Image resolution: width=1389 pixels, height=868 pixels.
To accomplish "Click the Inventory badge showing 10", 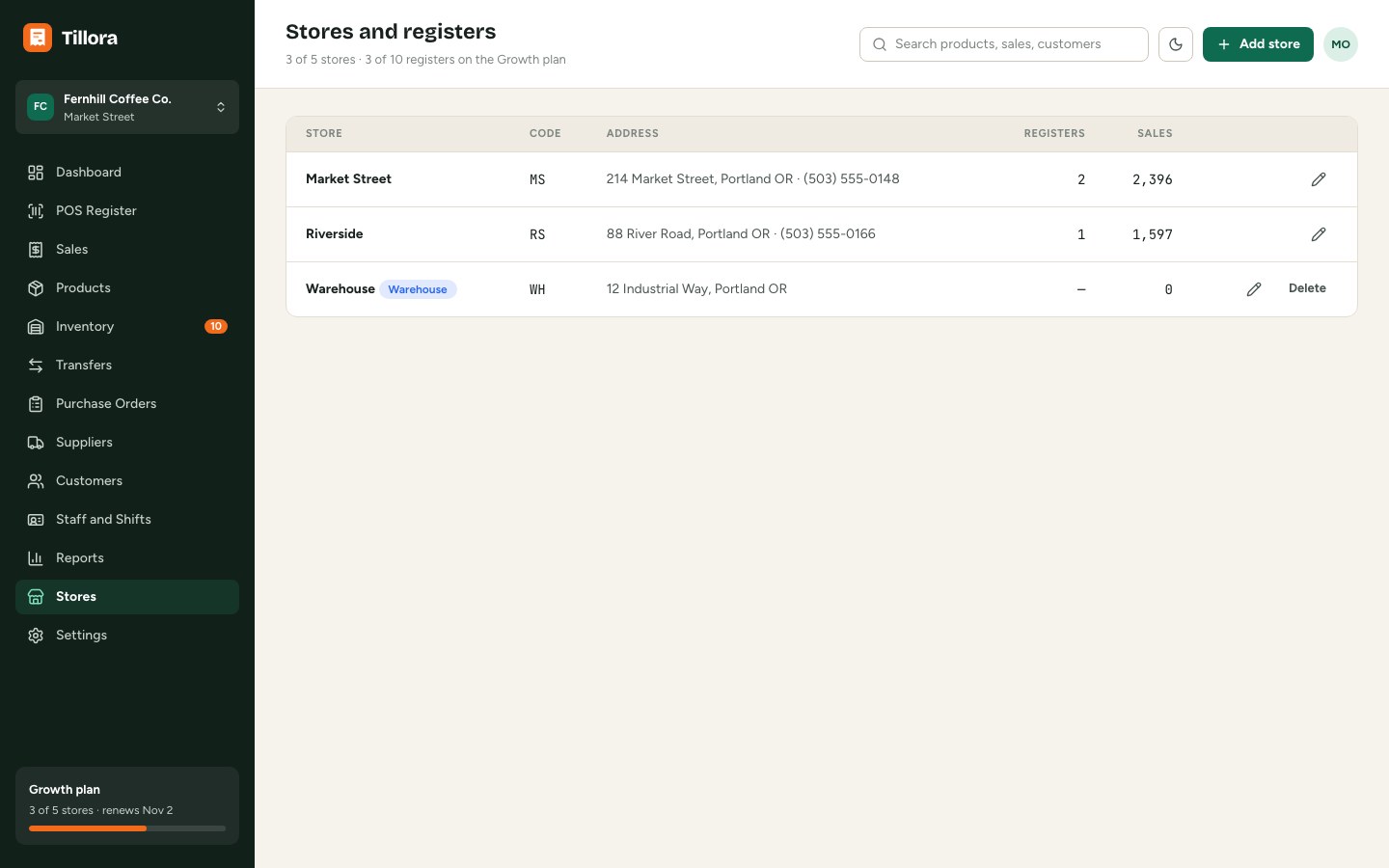I will [x=216, y=327].
